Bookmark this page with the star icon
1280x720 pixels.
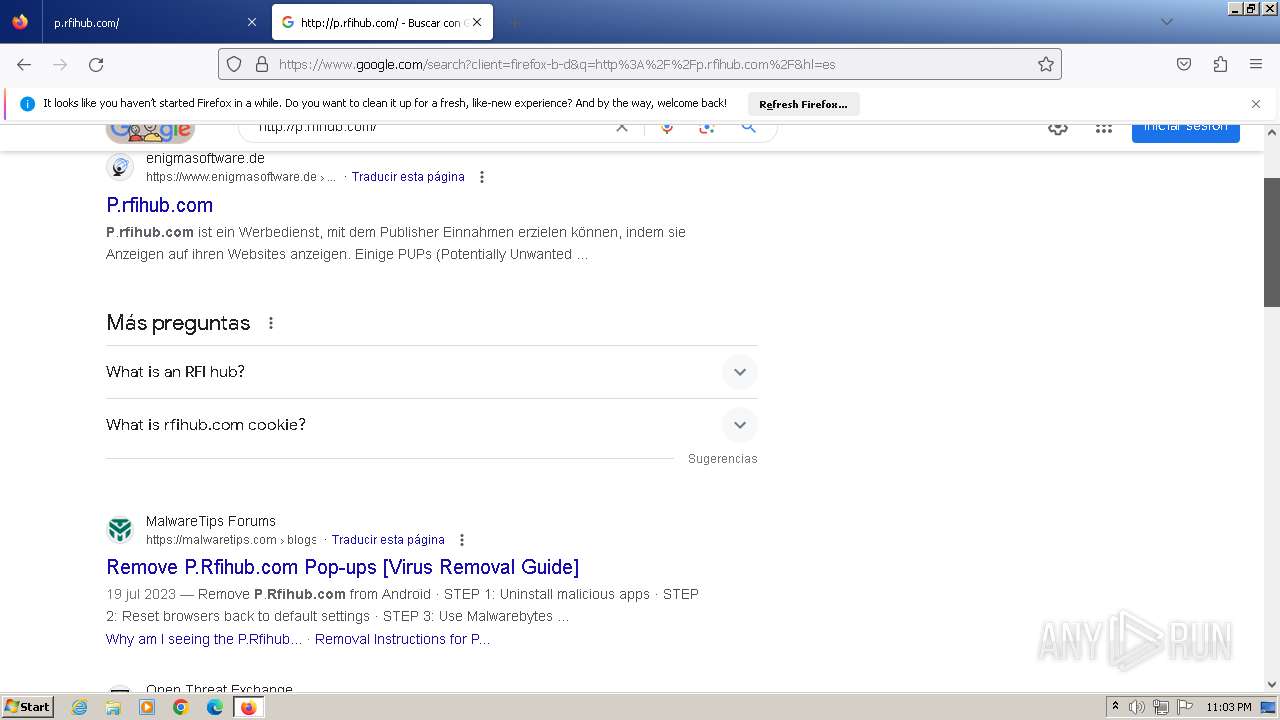click(x=1046, y=64)
